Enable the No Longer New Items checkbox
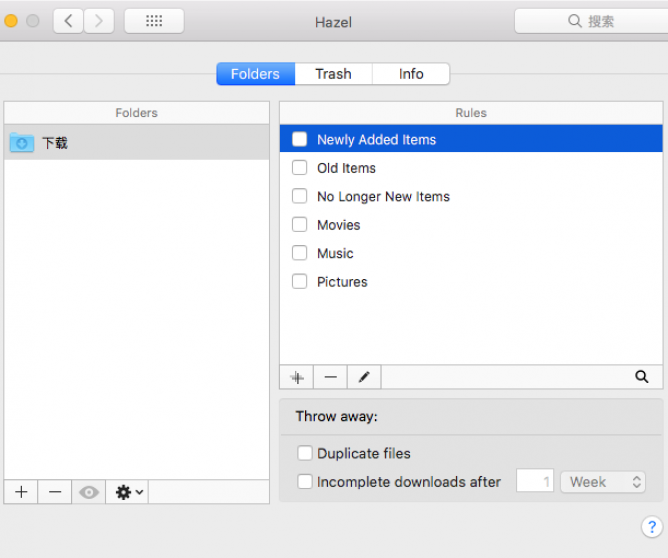 (x=299, y=196)
